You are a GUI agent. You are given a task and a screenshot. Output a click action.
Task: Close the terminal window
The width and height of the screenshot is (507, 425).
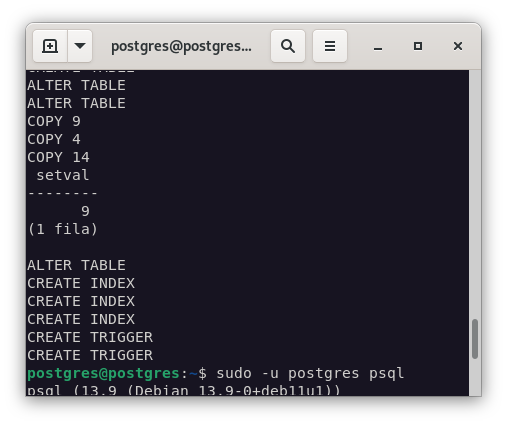pos(458,46)
